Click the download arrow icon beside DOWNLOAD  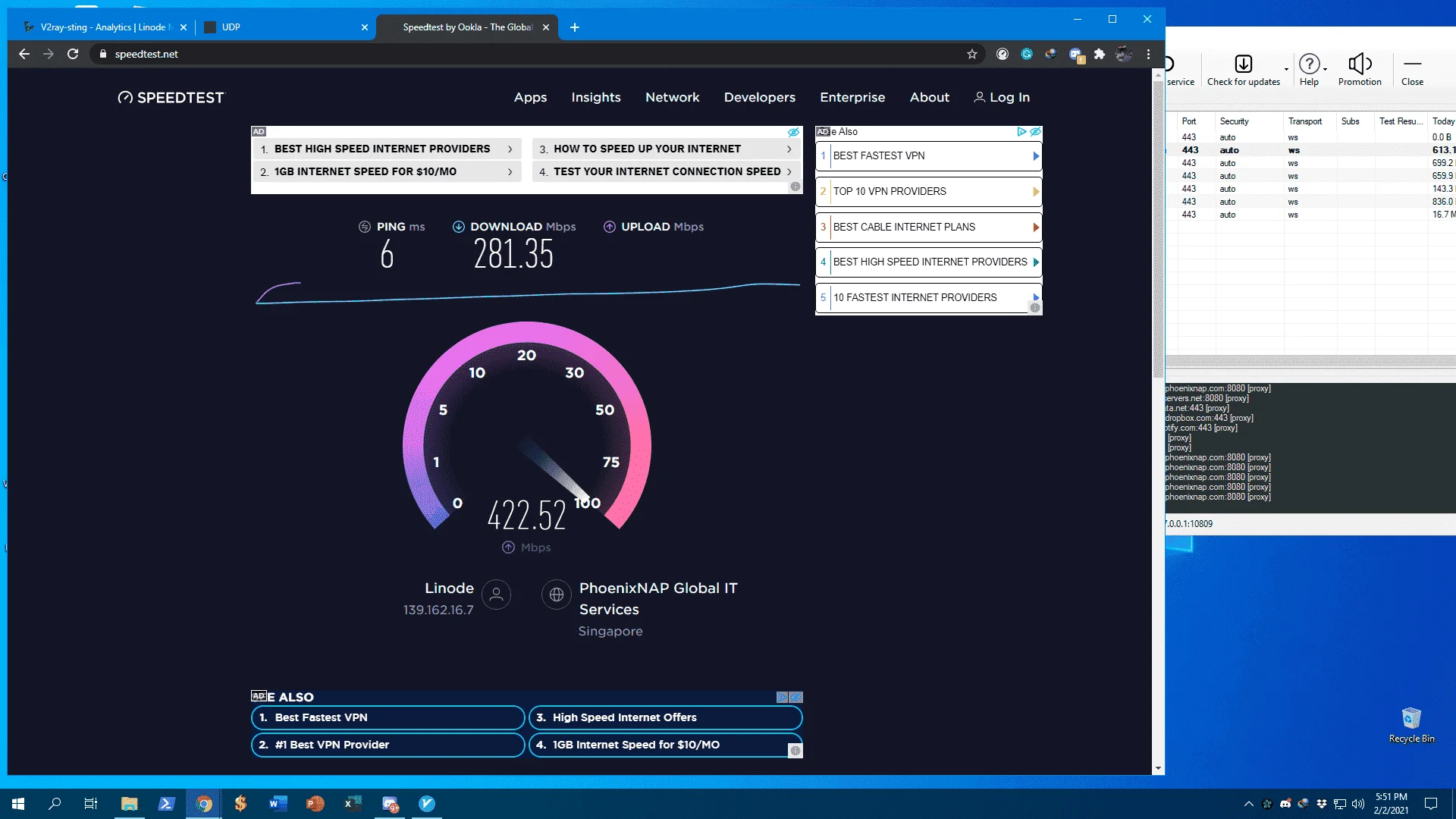click(459, 227)
